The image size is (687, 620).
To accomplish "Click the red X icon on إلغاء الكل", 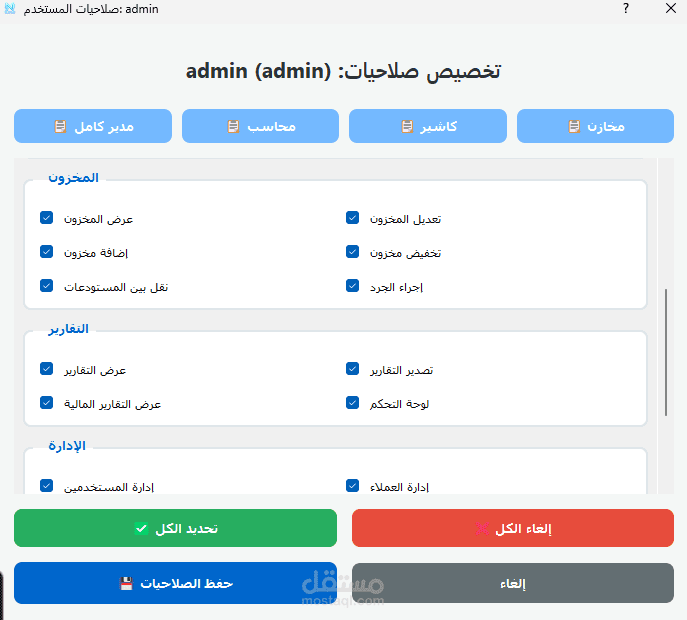I will coord(481,529).
